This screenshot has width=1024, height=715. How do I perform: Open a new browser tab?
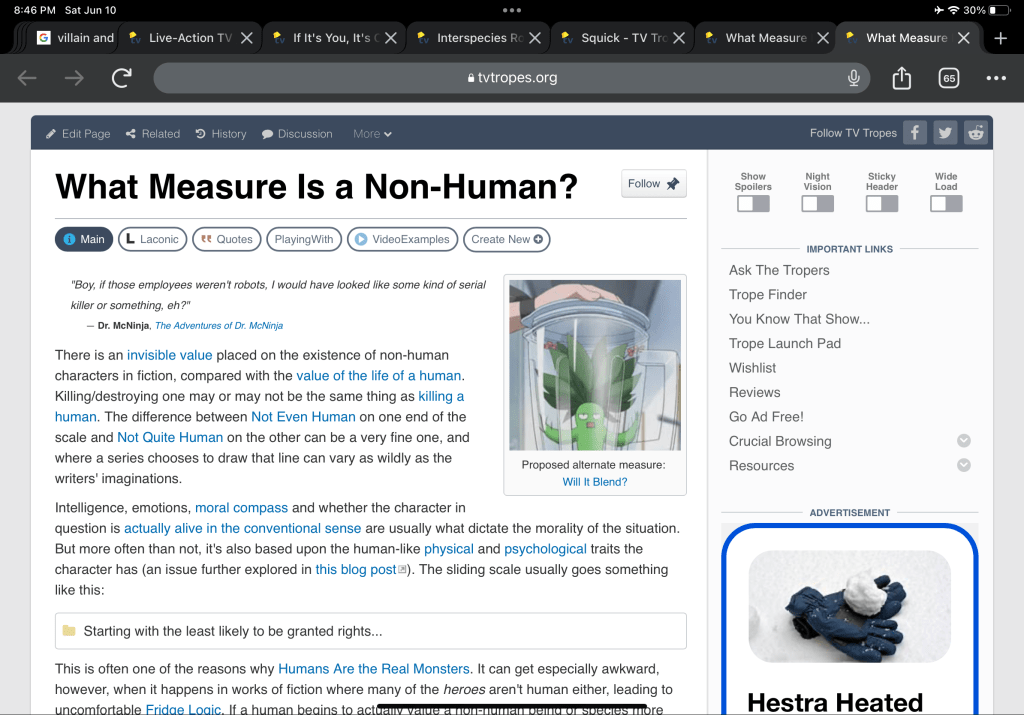1001,38
